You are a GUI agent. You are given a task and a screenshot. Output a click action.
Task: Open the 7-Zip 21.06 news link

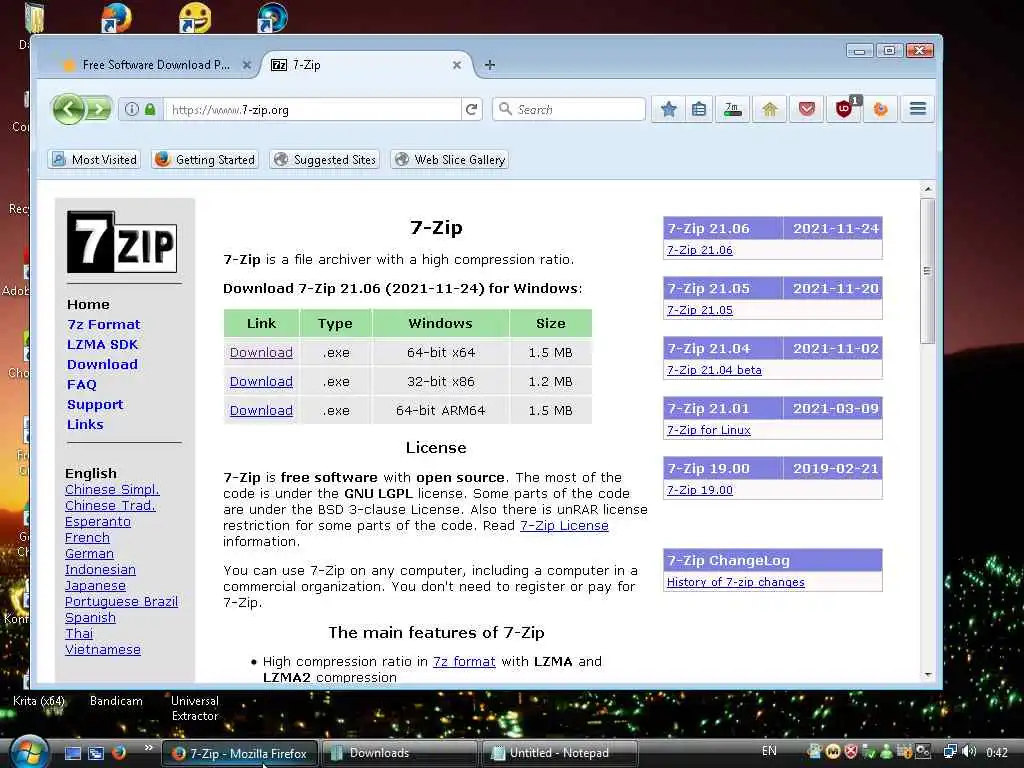point(699,250)
